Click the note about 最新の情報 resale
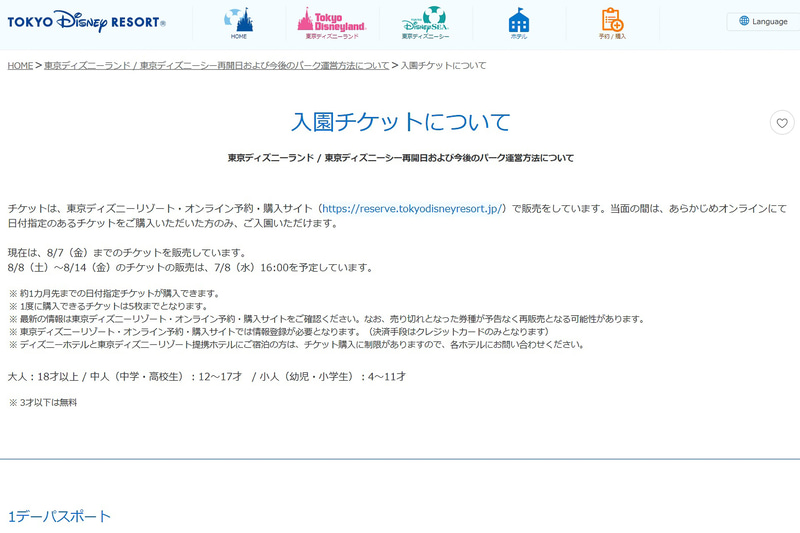 [327, 319]
